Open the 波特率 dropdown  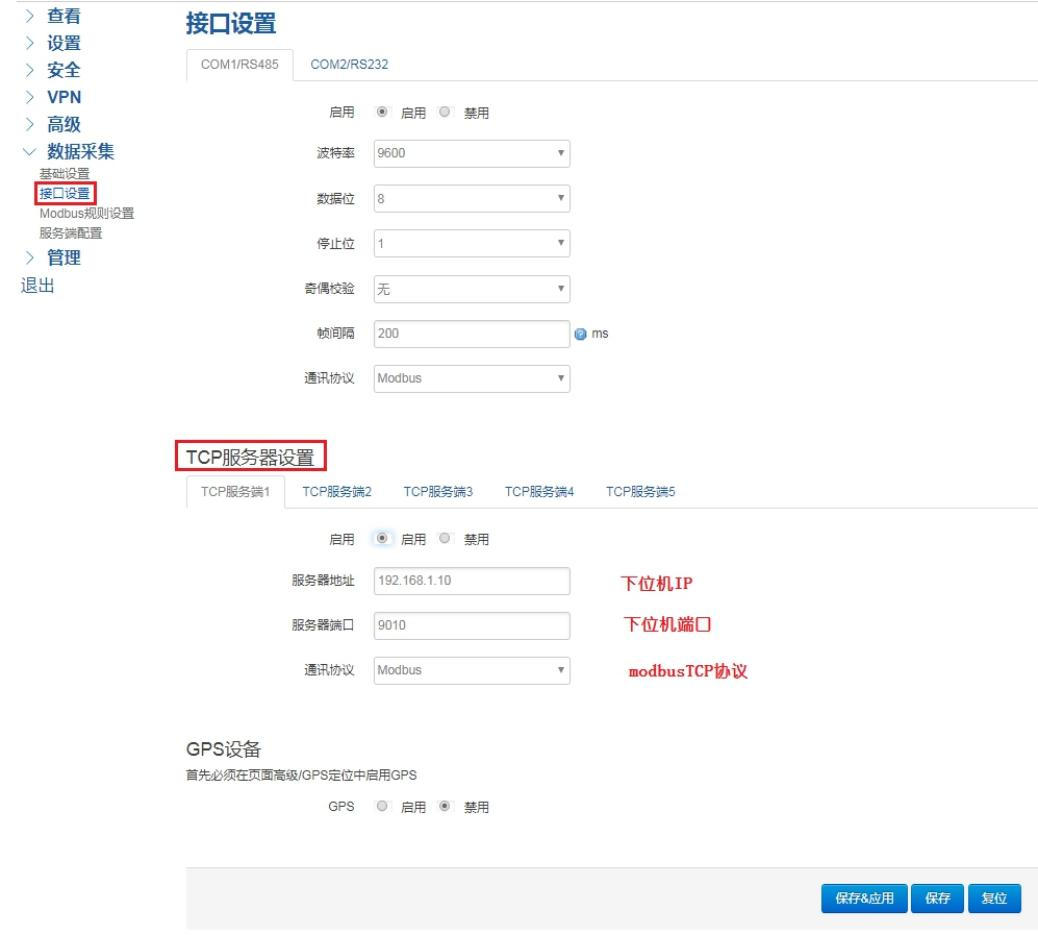(470, 154)
